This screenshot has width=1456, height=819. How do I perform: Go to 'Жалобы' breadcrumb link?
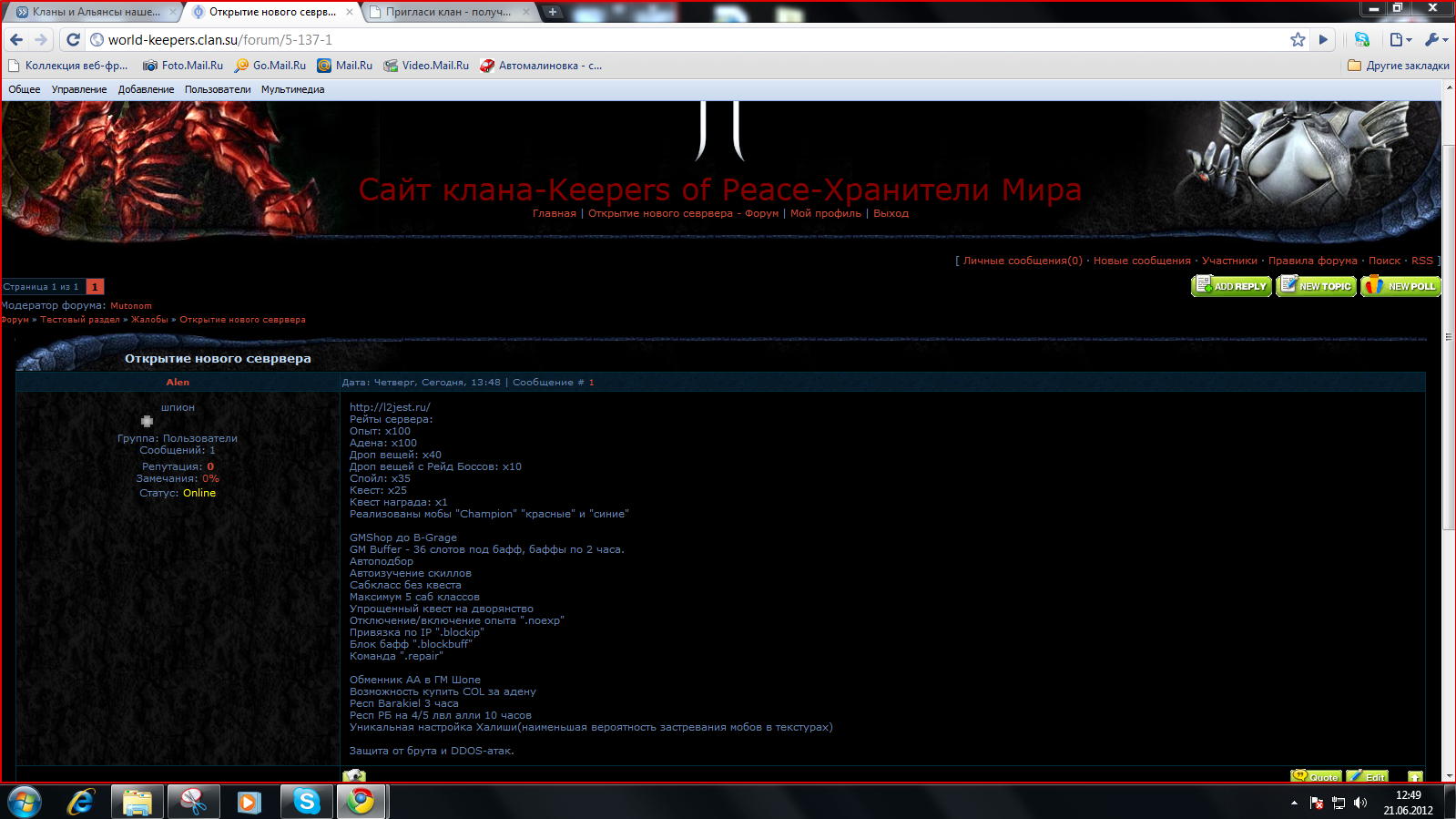point(149,320)
